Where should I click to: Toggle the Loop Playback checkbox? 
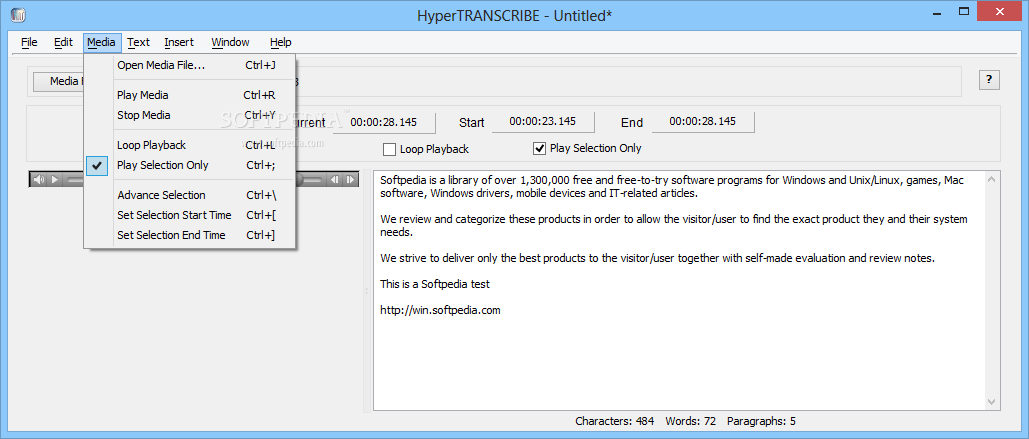tap(389, 149)
